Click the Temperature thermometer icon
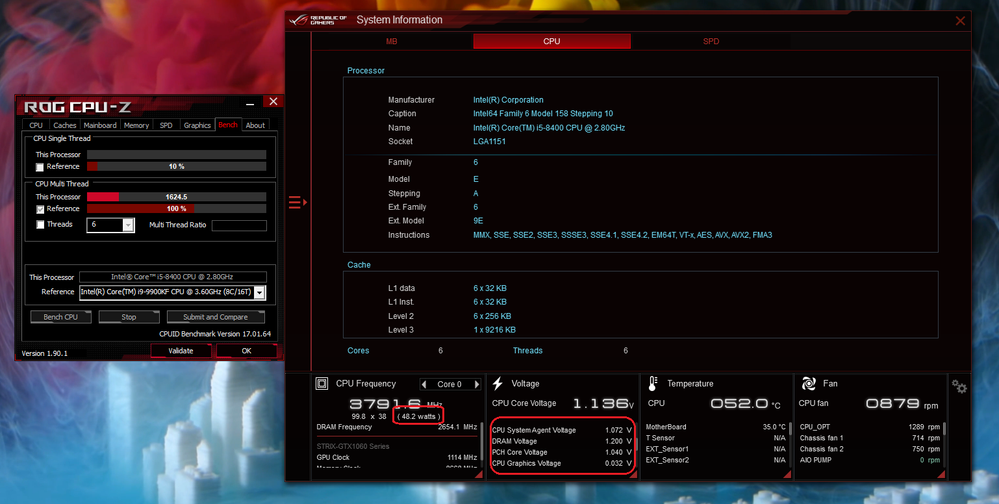The height and width of the screenshot is (504, 999). tap(652, 384)
